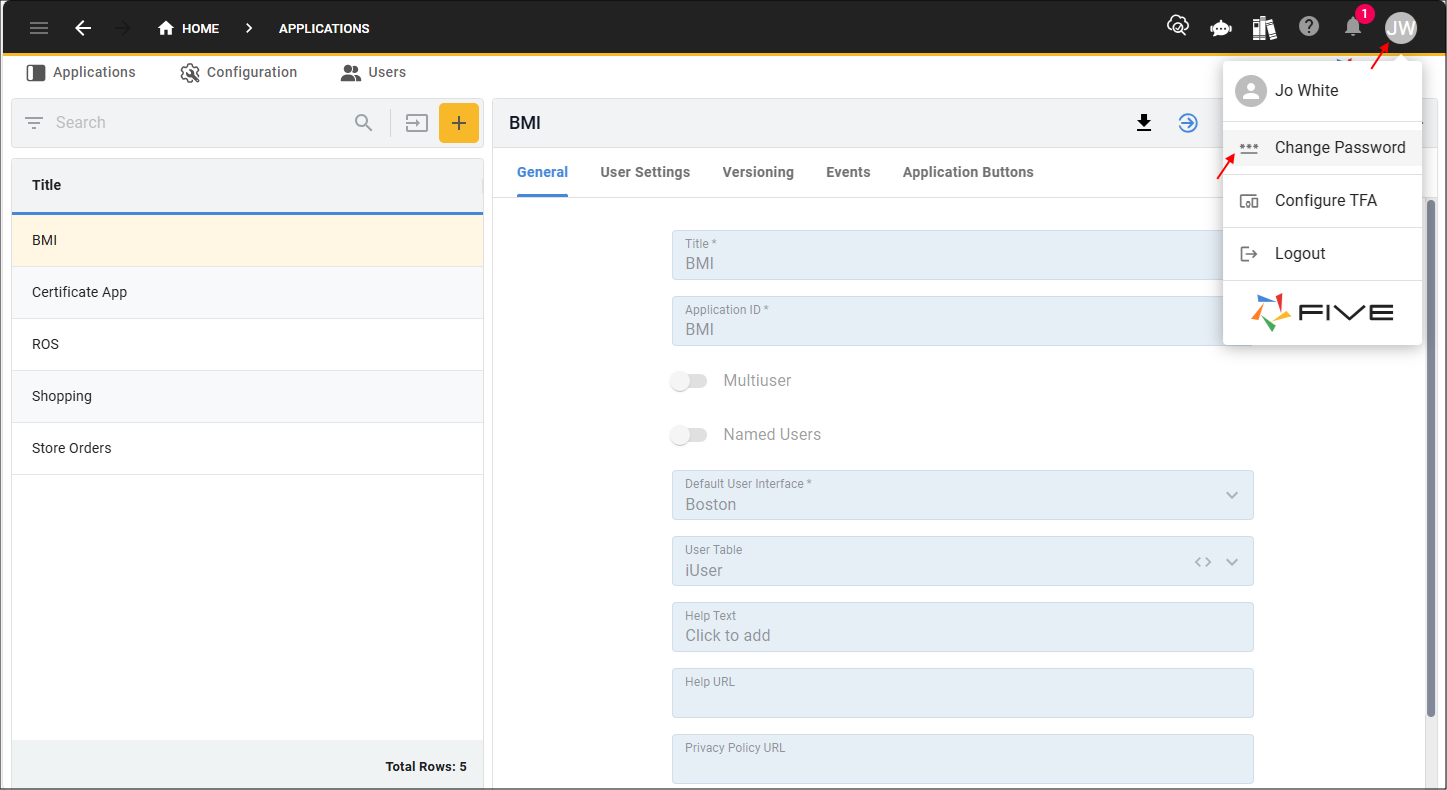The image size is (1447, 790).
Task: Select the Certificate App row
Action: click(247, 293)
